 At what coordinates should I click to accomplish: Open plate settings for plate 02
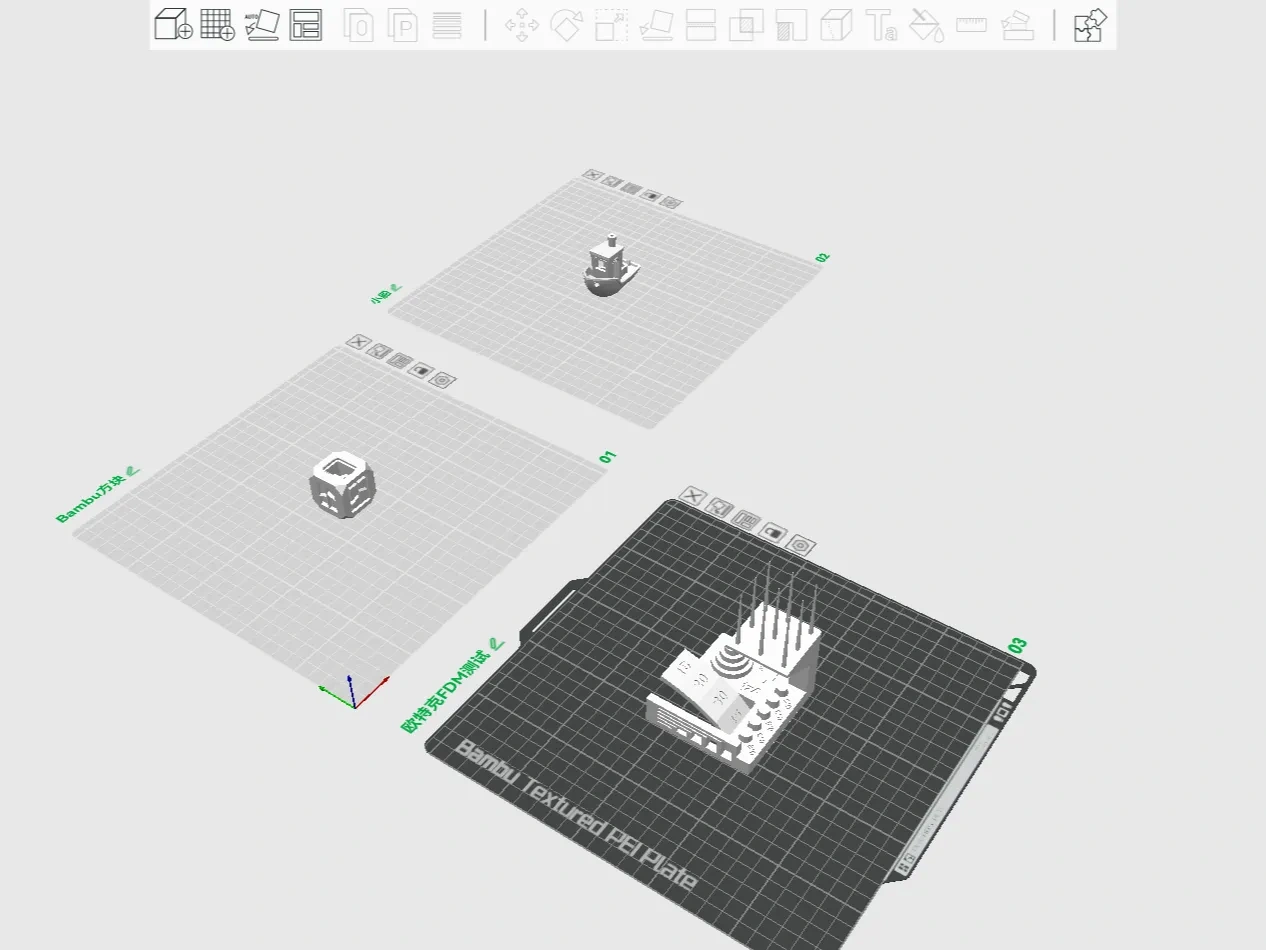670,201
